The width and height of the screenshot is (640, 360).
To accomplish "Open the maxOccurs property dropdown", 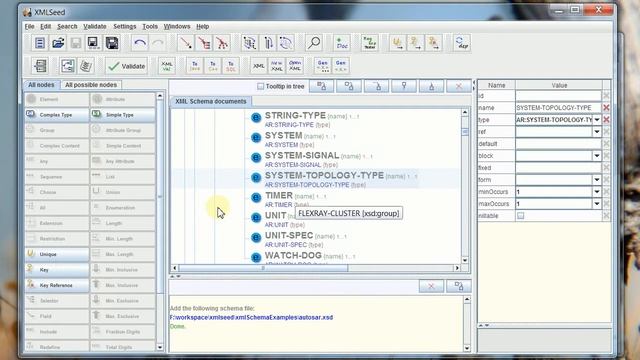I will click(x=597, y=204).
